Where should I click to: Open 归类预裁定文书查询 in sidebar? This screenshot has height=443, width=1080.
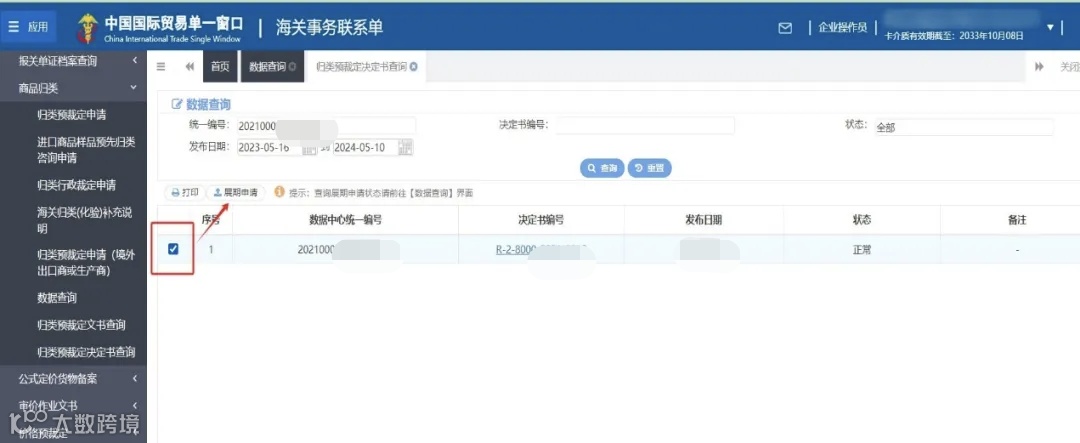click(x=81, y=324)
